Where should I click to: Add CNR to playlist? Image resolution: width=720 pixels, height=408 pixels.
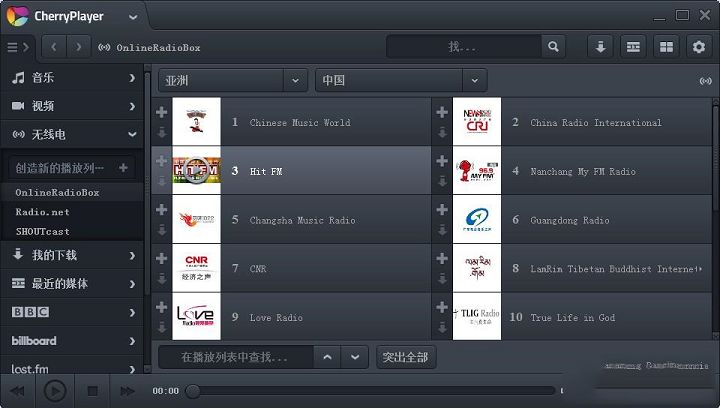click(x=161, y=258)
